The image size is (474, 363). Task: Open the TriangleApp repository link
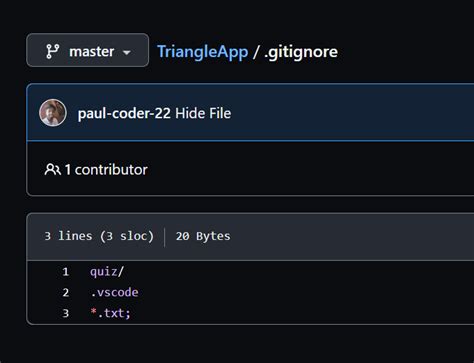tap(202, 52)
